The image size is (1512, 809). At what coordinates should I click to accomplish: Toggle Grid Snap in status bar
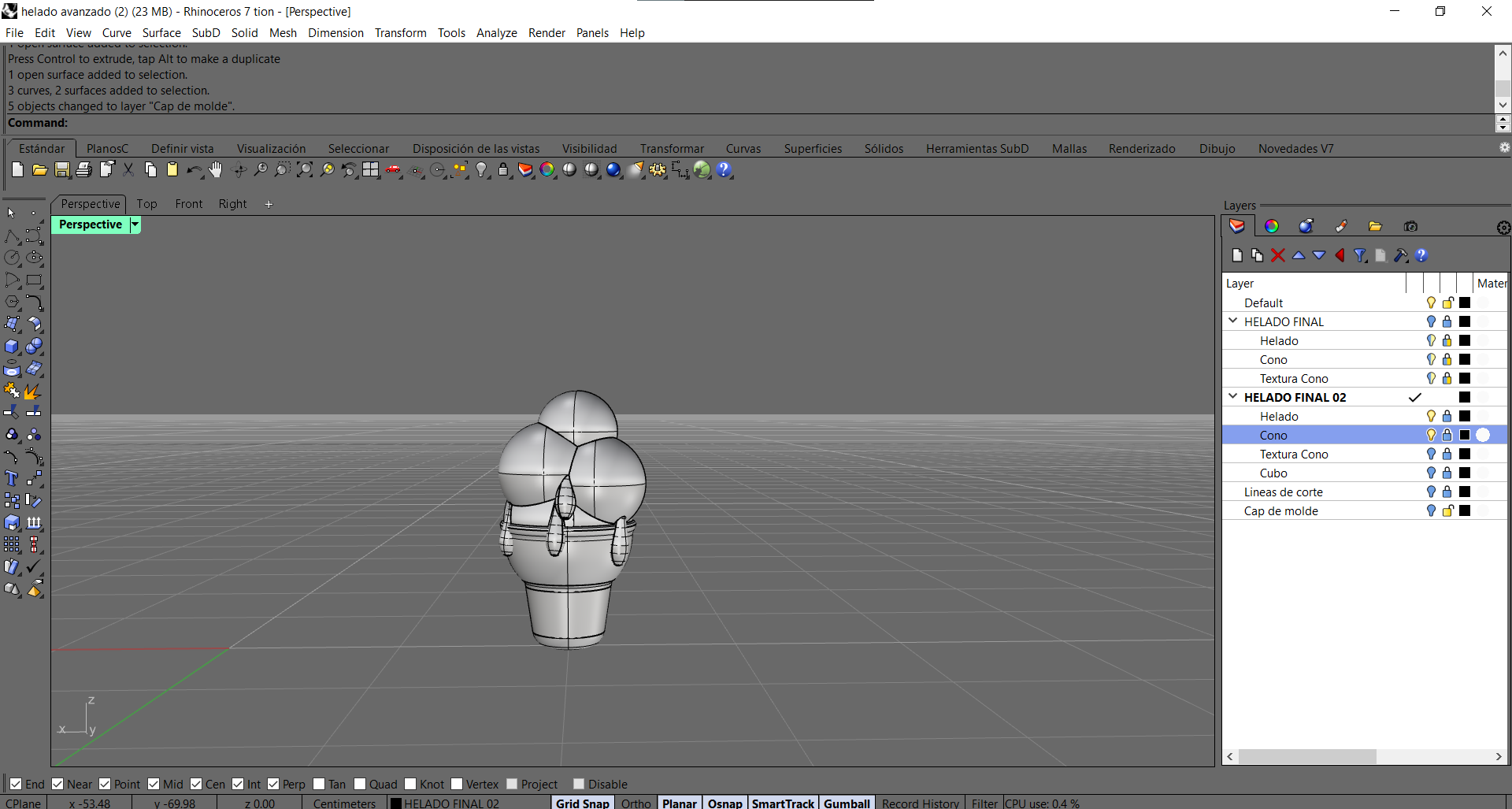tap(583, 803)
